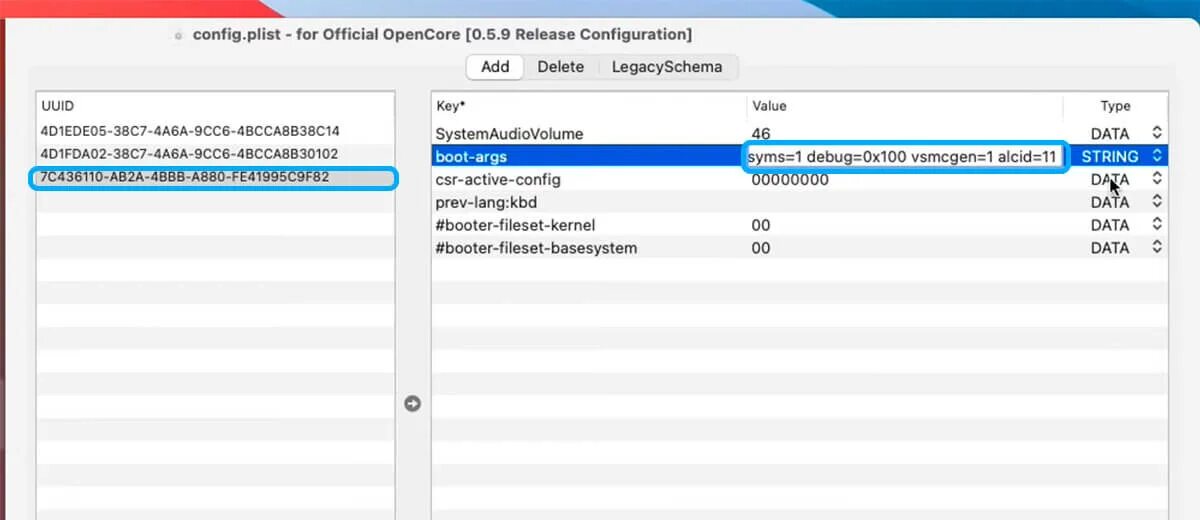Open type dropdown for SystemAudioVolume row
This screenshot has width=1200, height=520.
[1157, 133]
